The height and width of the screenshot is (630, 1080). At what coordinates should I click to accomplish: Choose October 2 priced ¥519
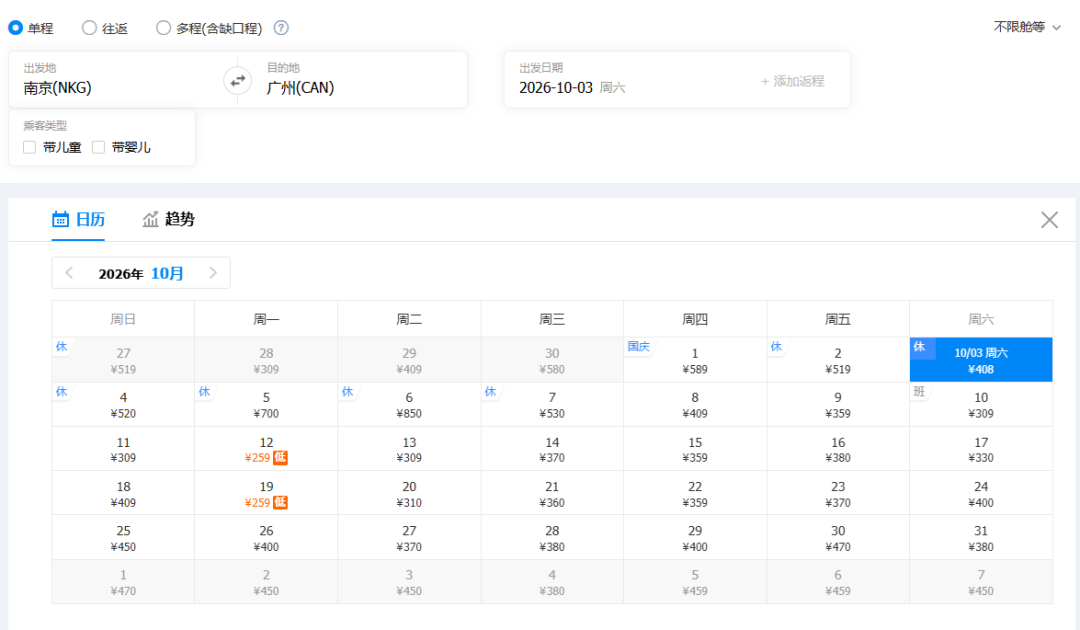(838, 360)
